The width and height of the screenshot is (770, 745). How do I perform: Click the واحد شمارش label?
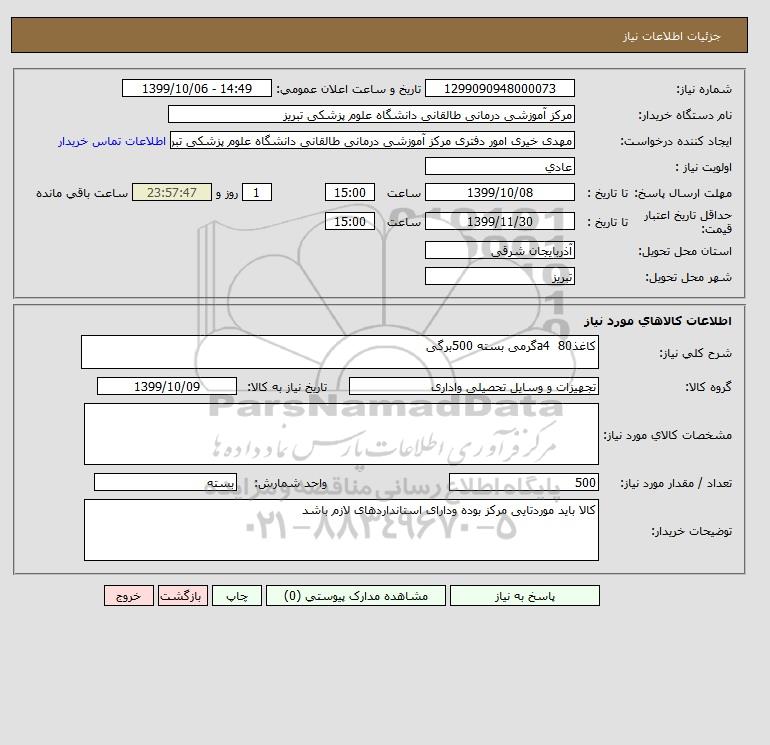click(x=290, y=483)
